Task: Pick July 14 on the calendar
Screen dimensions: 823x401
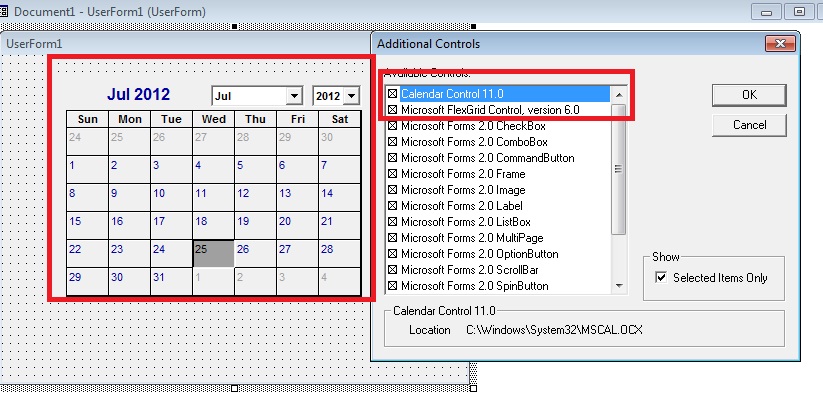Action: [x=339, y=198]
